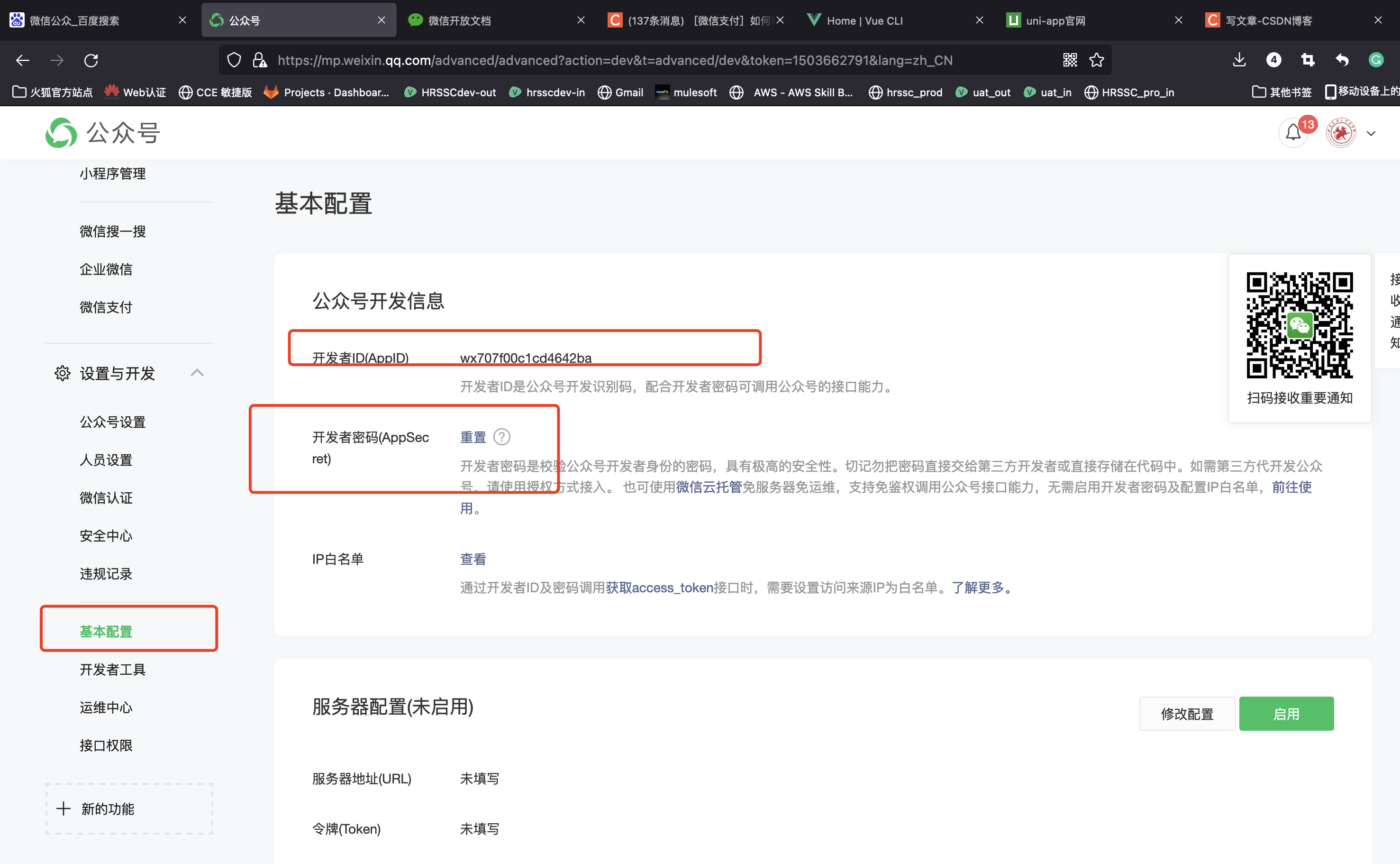Viewport: 1400px width, 864px height.
Task: Open 运维中心 in the sidebar
Action: (106, 708)
